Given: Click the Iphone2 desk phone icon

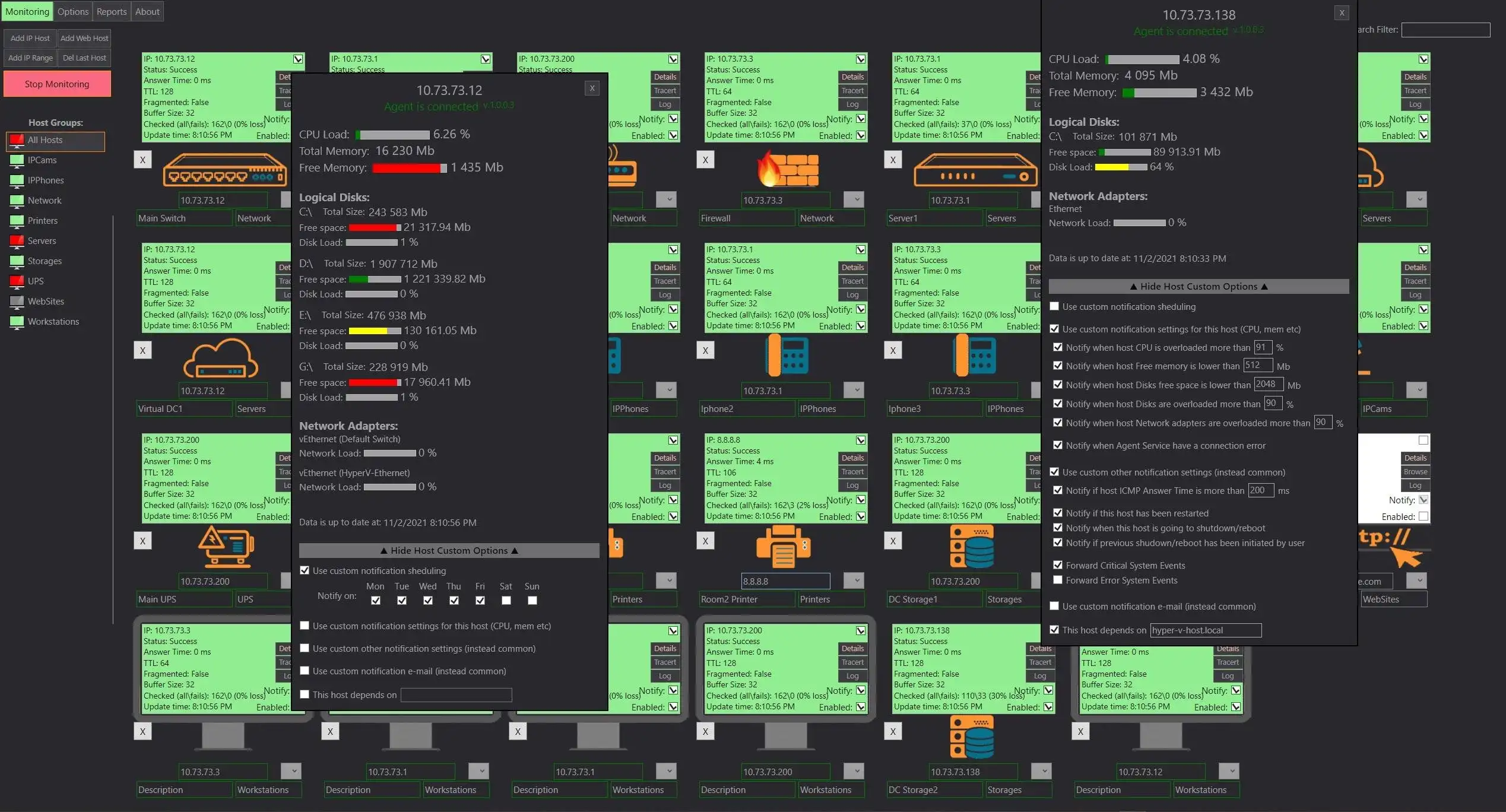Looking at the screenshot, I should [x=787, y=356].
